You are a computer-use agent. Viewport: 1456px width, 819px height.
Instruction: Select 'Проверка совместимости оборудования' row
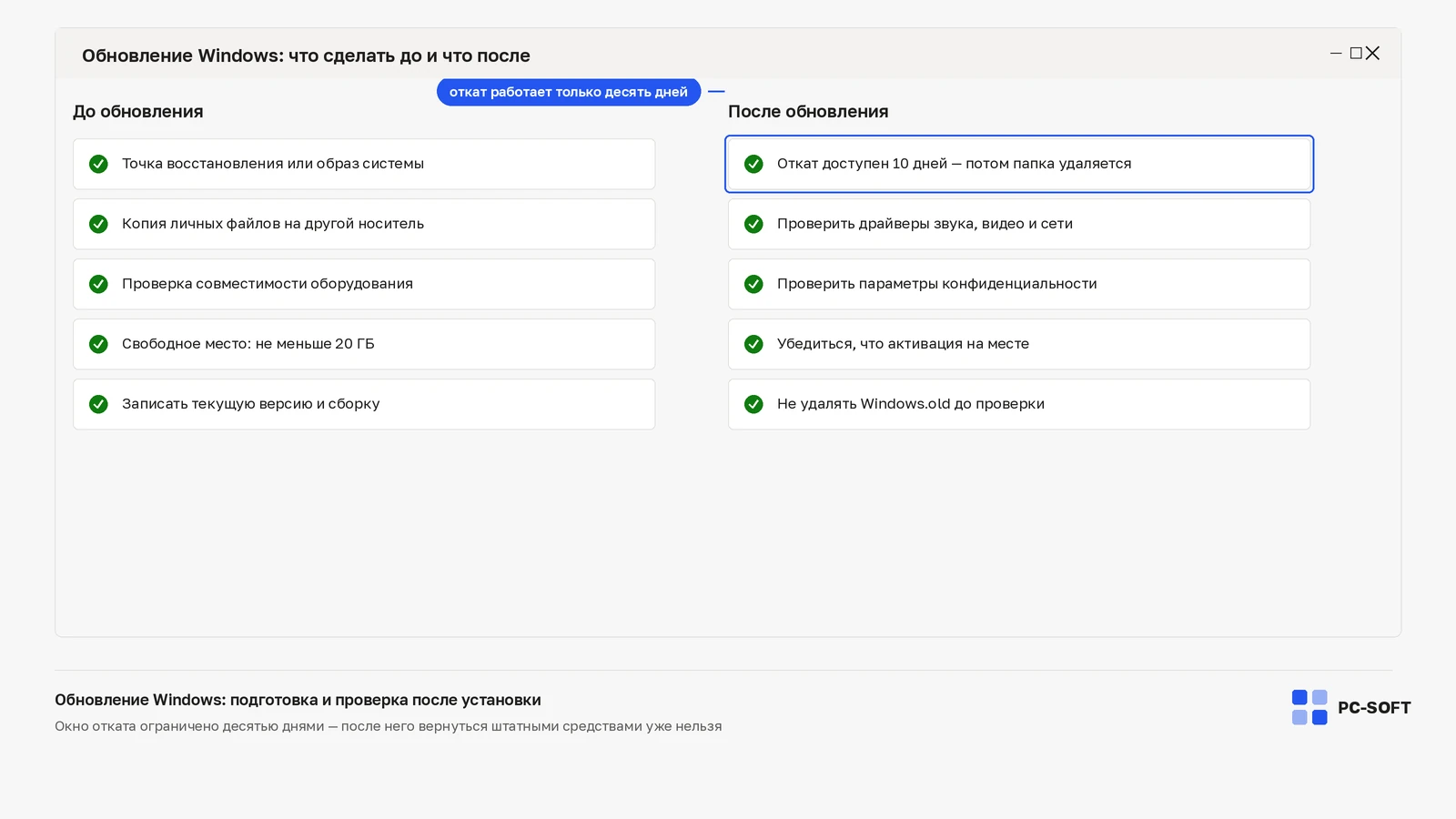(364, 284)
